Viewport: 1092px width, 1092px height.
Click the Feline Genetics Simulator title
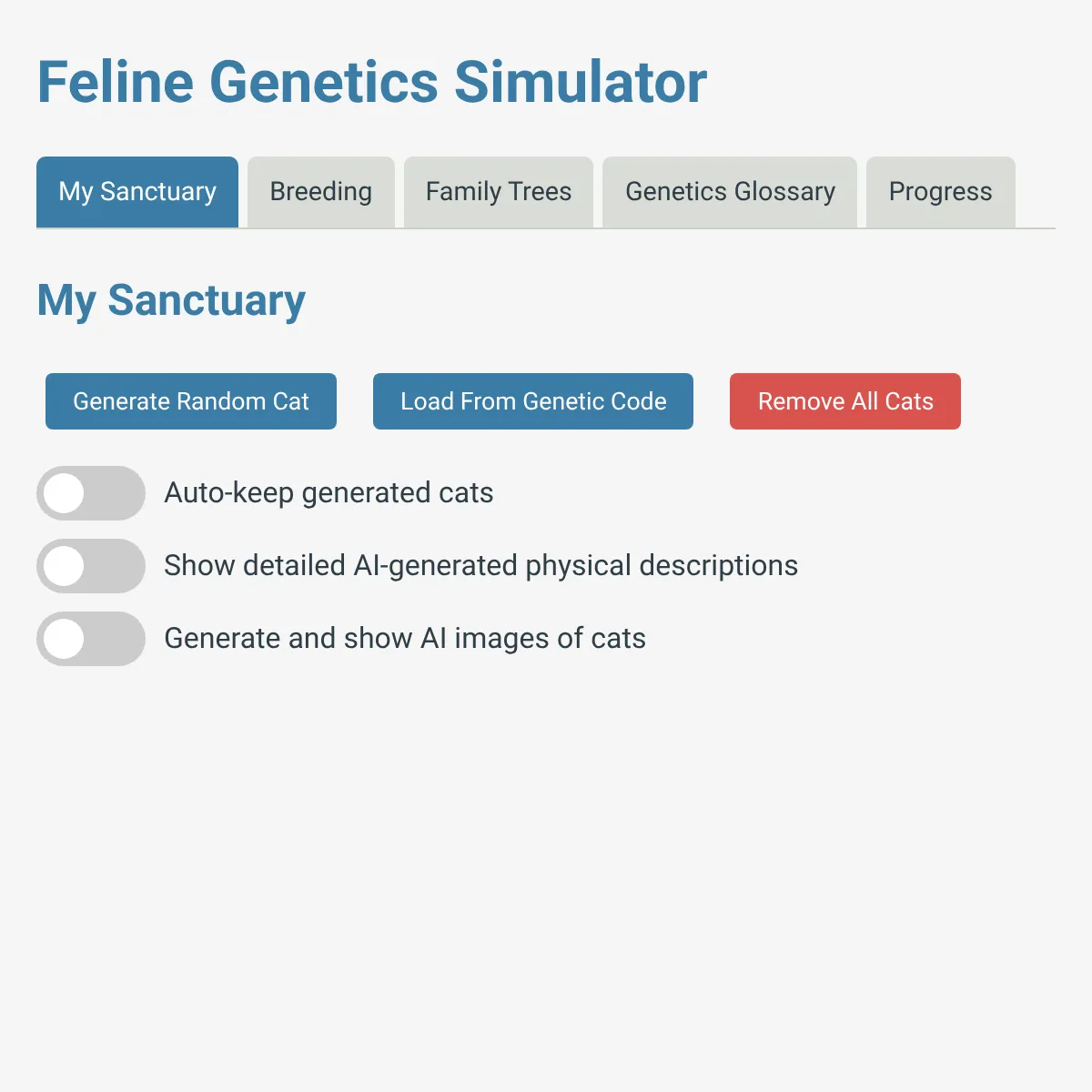point(371,82)
